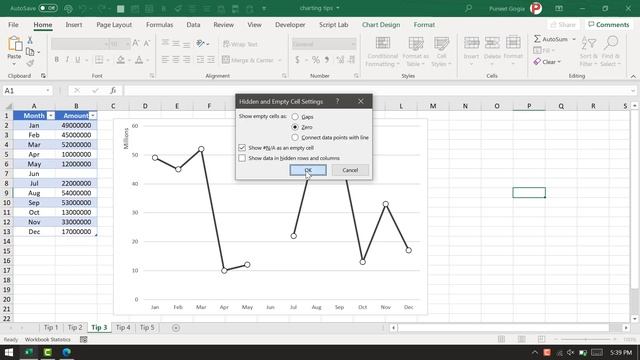Click the Fill Color bucket icon

click(x=120, y=60)
